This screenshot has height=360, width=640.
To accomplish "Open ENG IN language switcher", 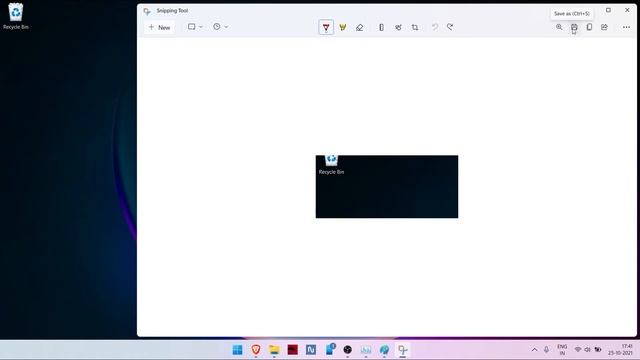I will point(562,350).
